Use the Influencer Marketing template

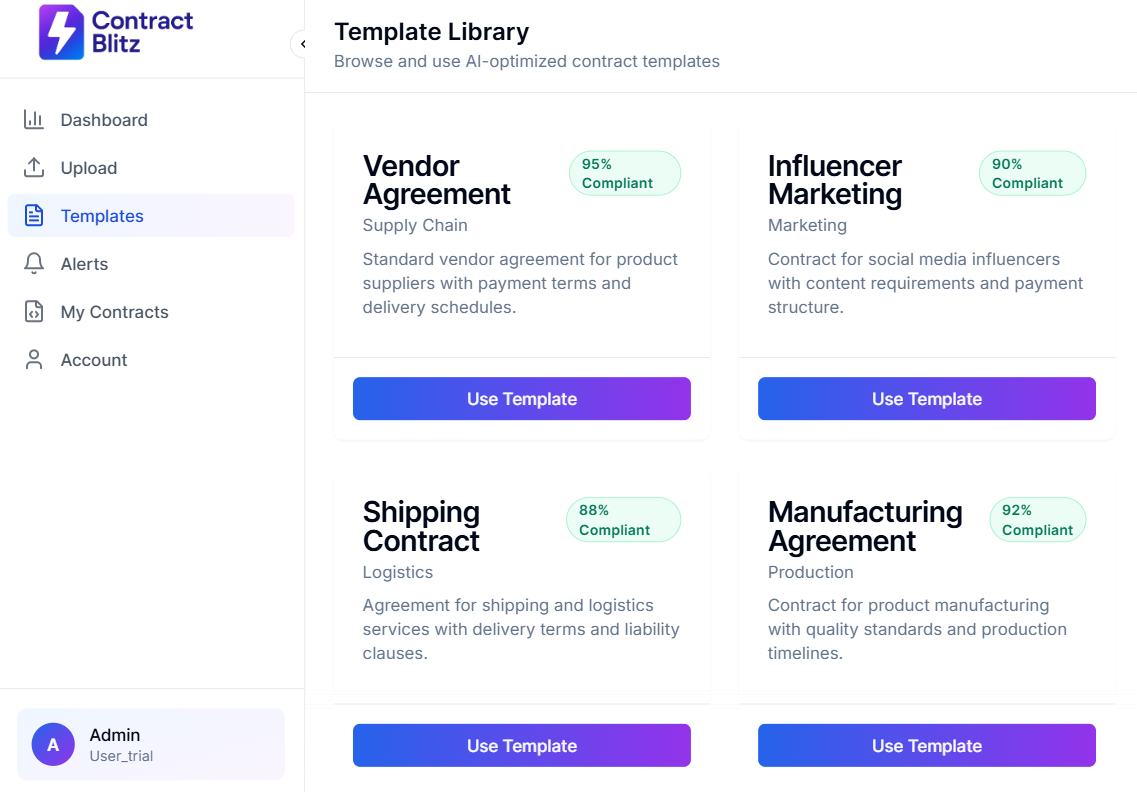(926, 399)
